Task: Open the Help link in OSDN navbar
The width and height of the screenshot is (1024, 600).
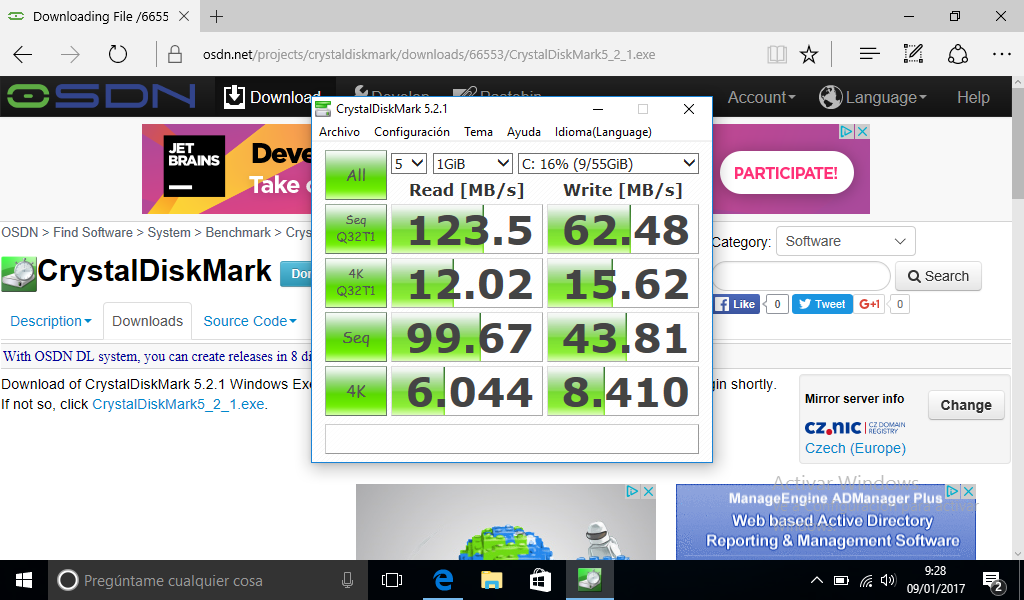Action: coord(973,97)
